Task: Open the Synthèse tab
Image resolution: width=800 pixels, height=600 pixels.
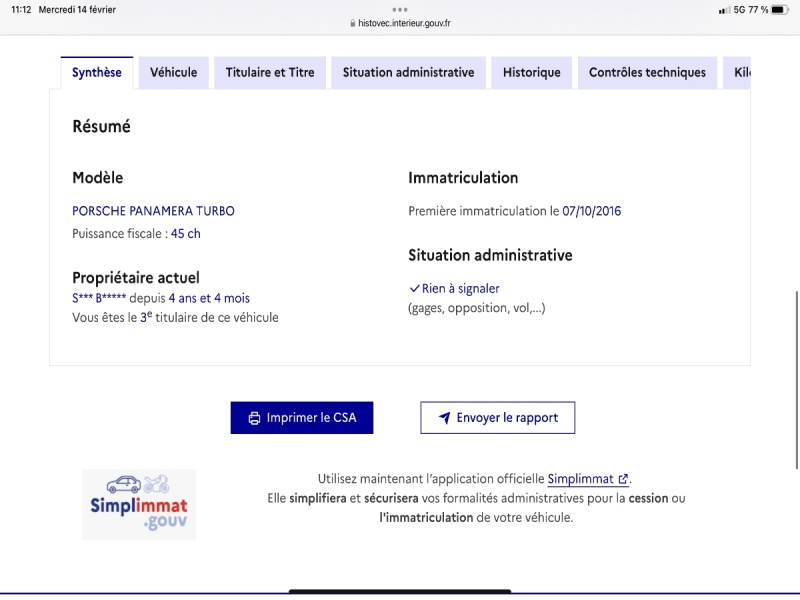Action: [x=97, y=72]
